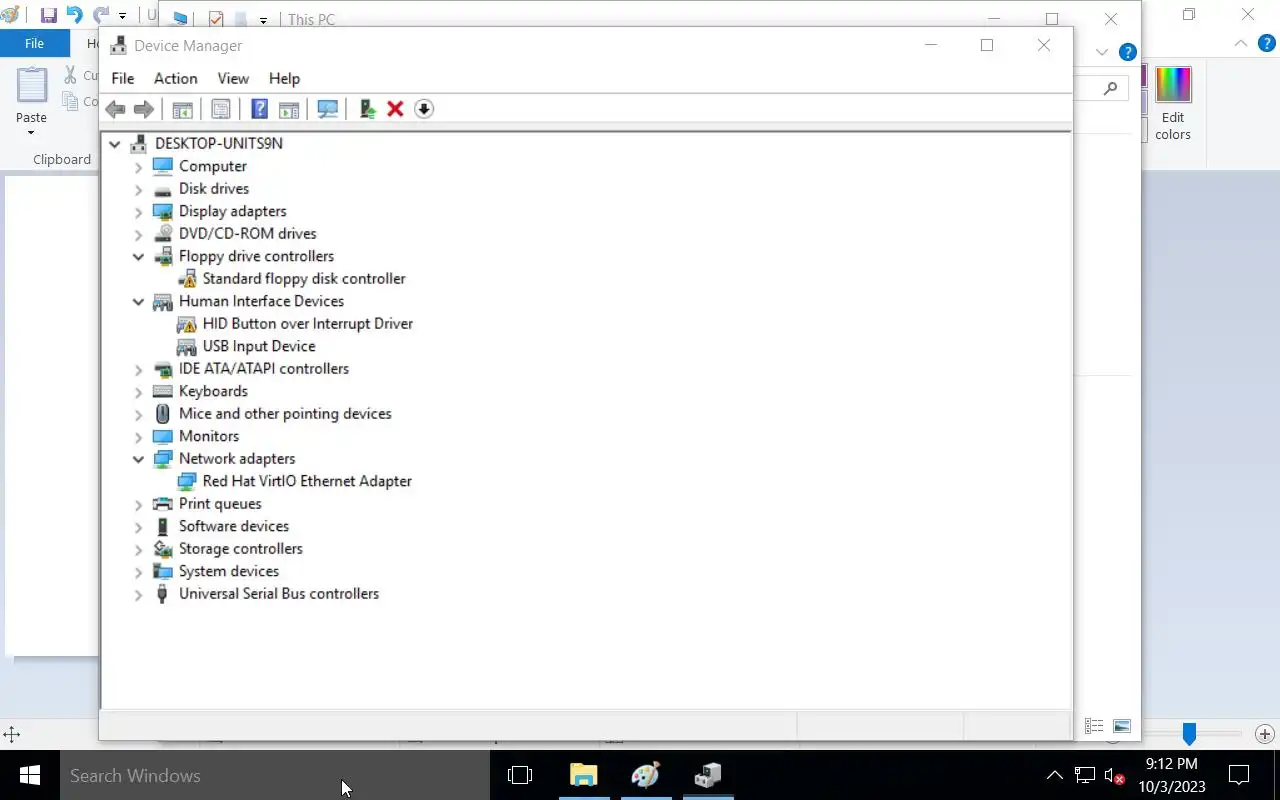Click the blue Help icon in This PC window
This screenshot has width=1280, height=800.
point(1128,52)
